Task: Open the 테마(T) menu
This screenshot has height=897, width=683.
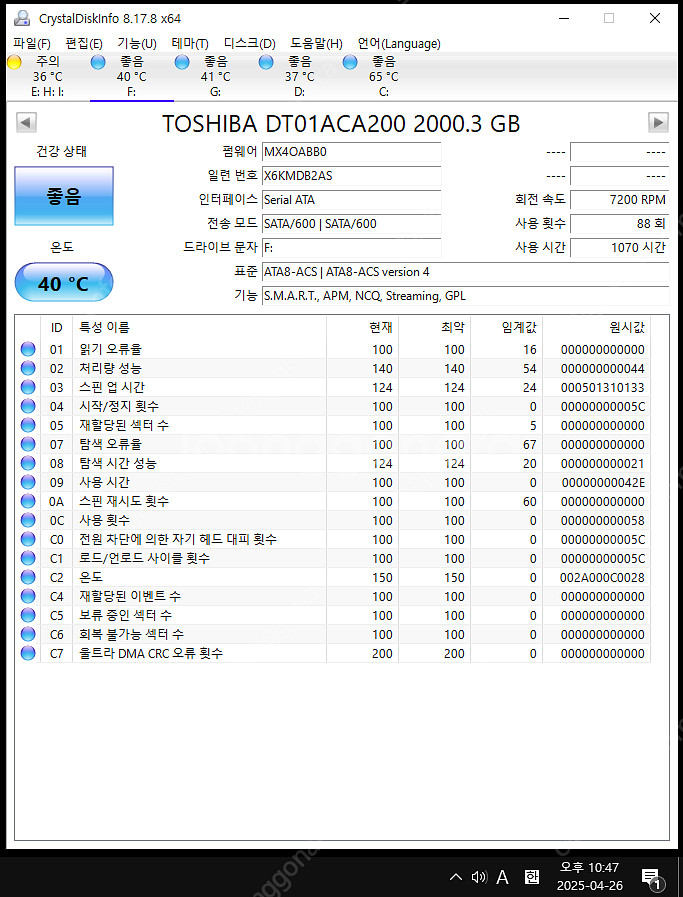Action: (x=189, y=43)
